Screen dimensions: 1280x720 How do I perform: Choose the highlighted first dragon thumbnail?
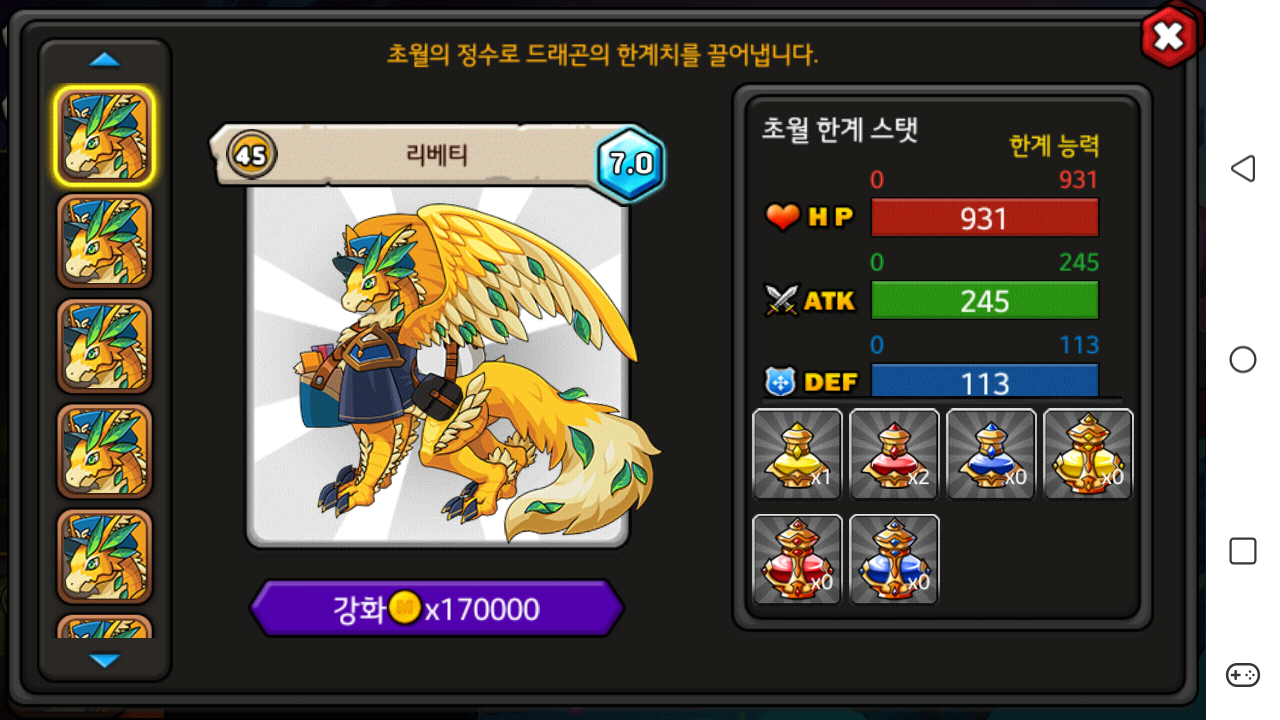[105, 136]
